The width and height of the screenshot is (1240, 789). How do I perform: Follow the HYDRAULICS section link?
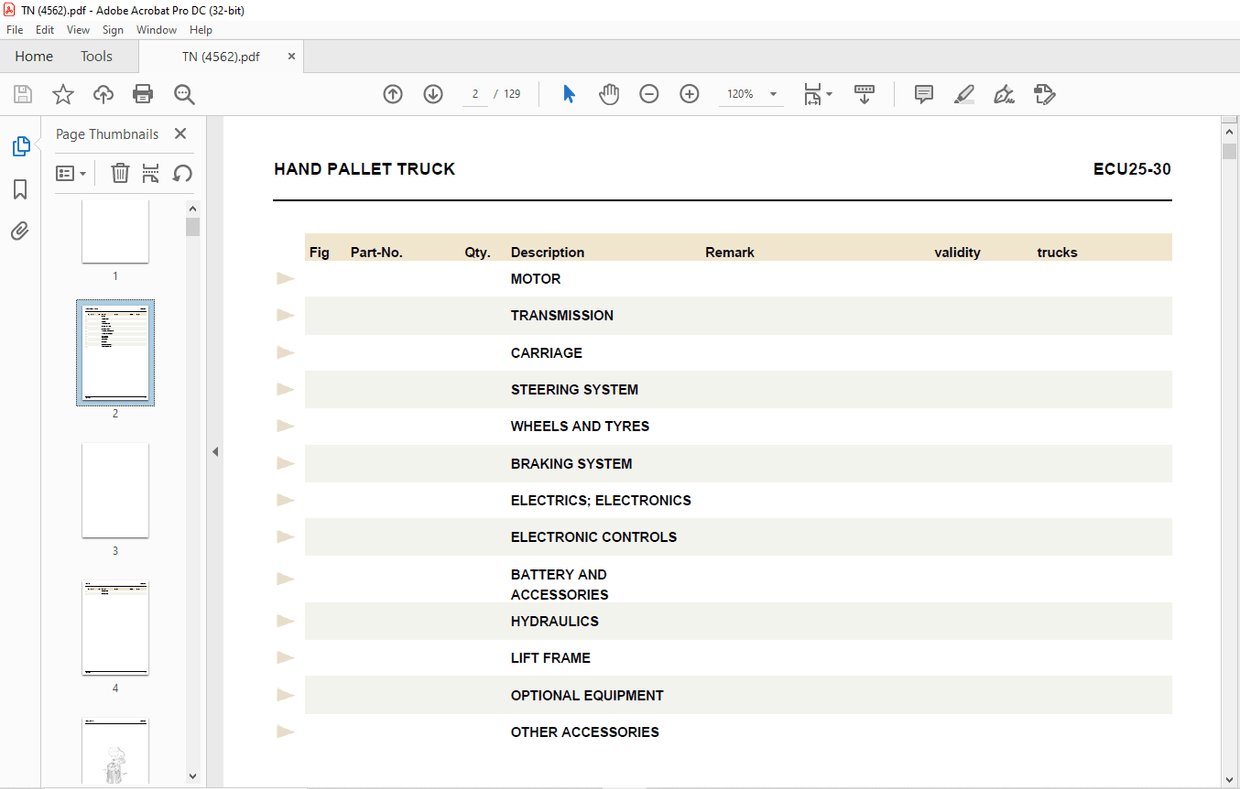pyautogui.click(x=554, y=621)
